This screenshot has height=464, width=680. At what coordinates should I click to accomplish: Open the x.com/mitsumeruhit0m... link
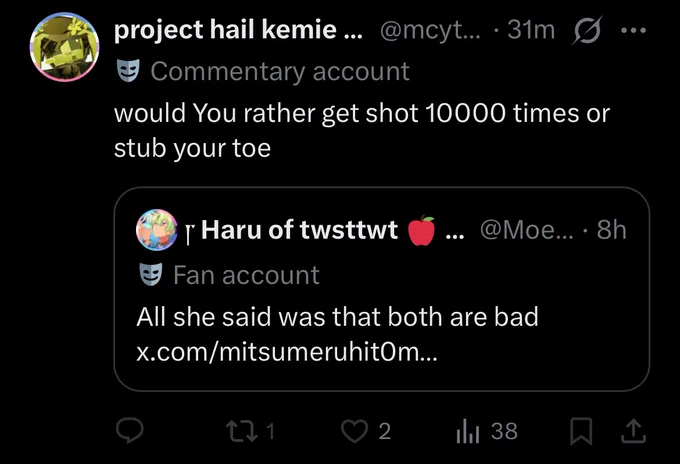tap(287, 352)
